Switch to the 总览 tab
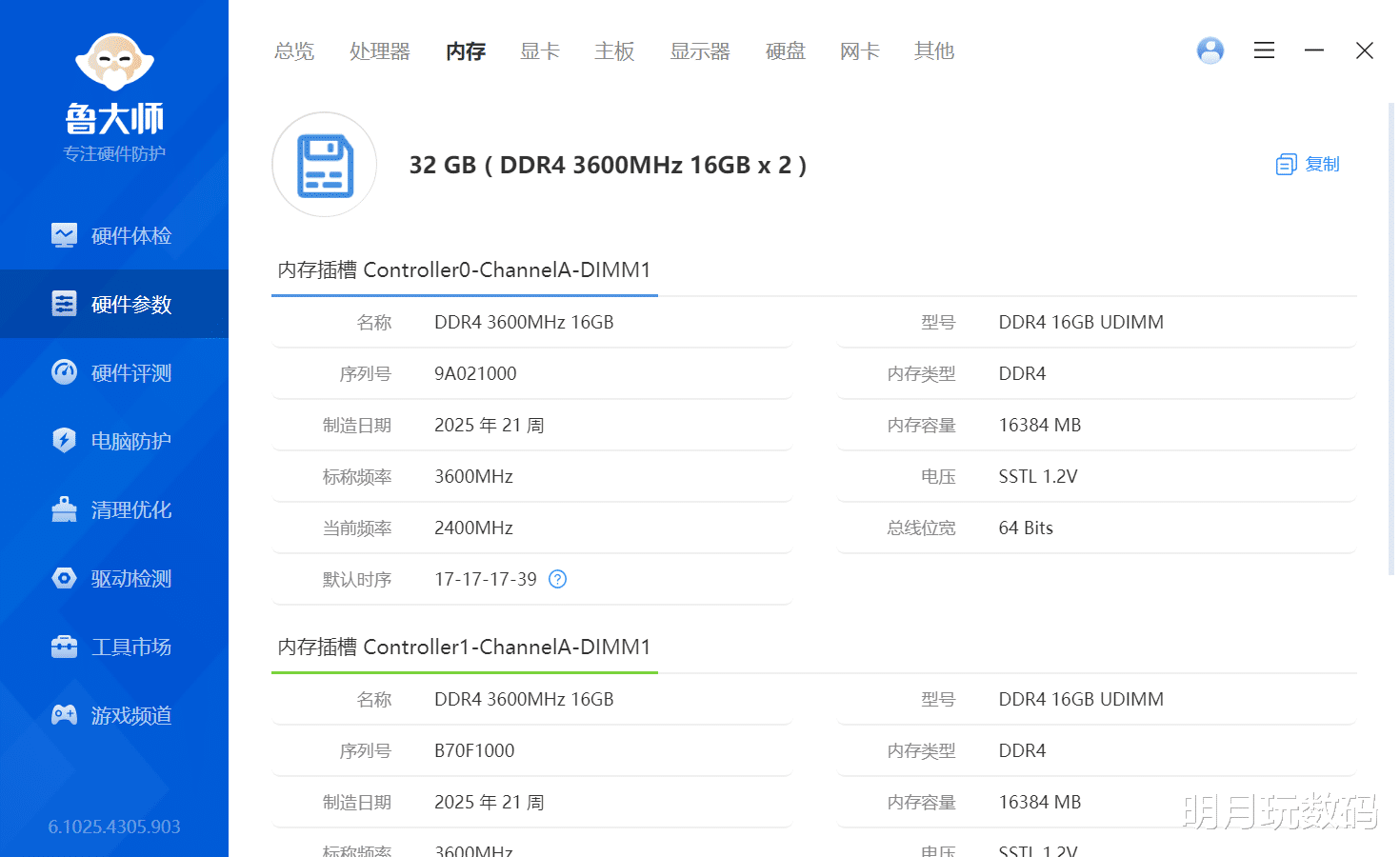This screenshot has height=857, width=1400. [x=294, y=51]
